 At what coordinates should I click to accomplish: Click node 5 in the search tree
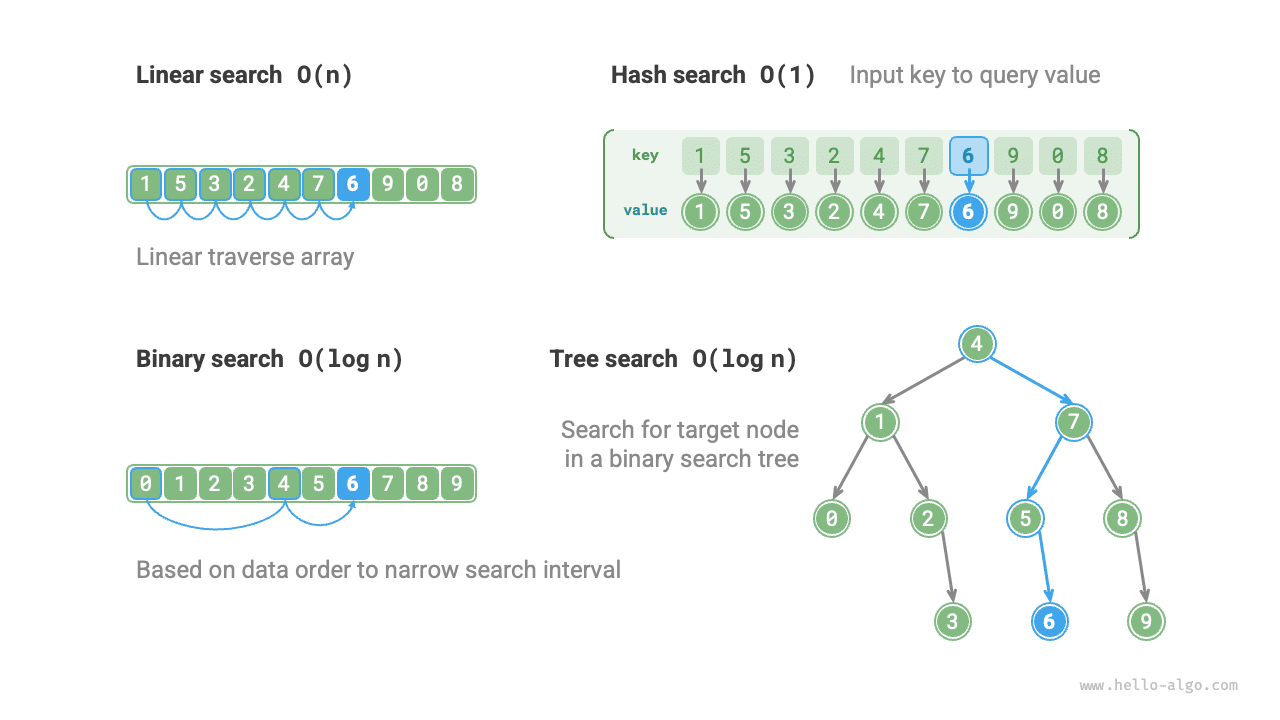pos(1026,518)
